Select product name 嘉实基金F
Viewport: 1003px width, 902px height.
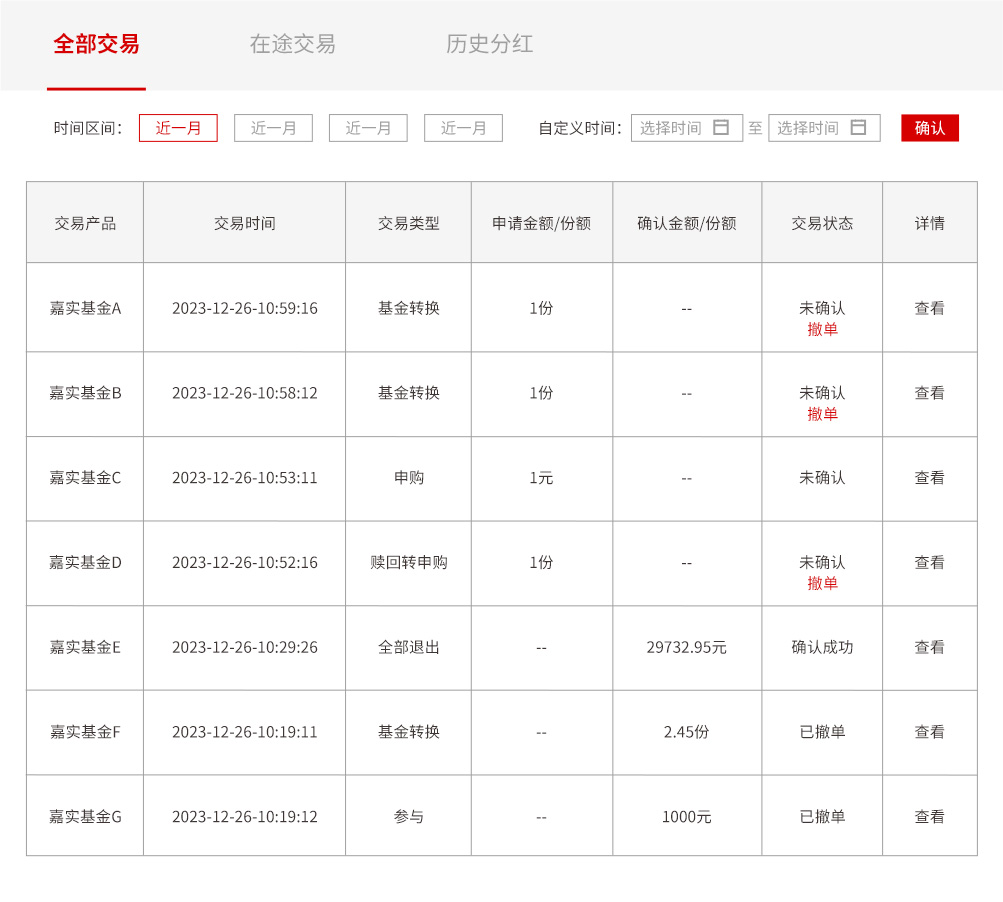coord(85,732)
